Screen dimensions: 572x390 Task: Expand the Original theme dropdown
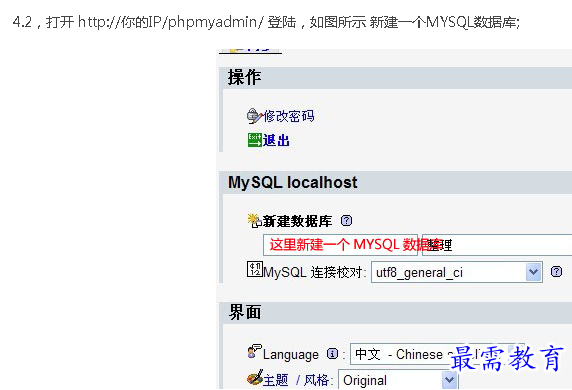point(398,380)
